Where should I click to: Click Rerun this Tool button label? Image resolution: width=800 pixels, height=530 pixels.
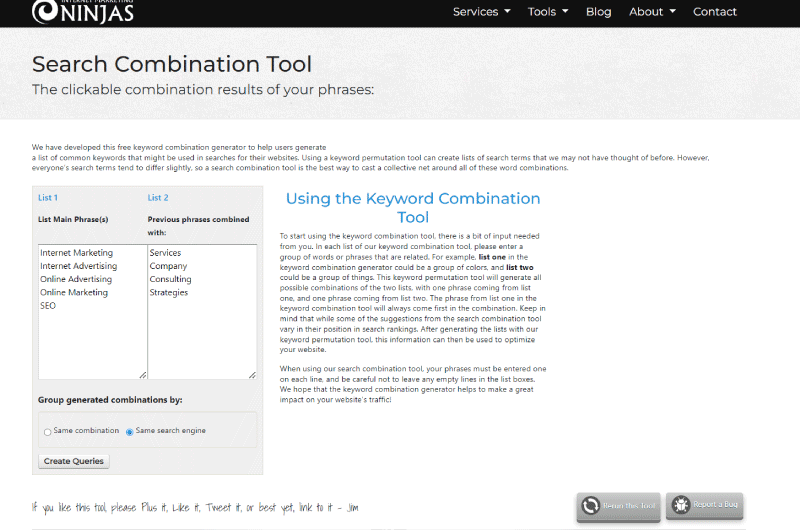629,506
